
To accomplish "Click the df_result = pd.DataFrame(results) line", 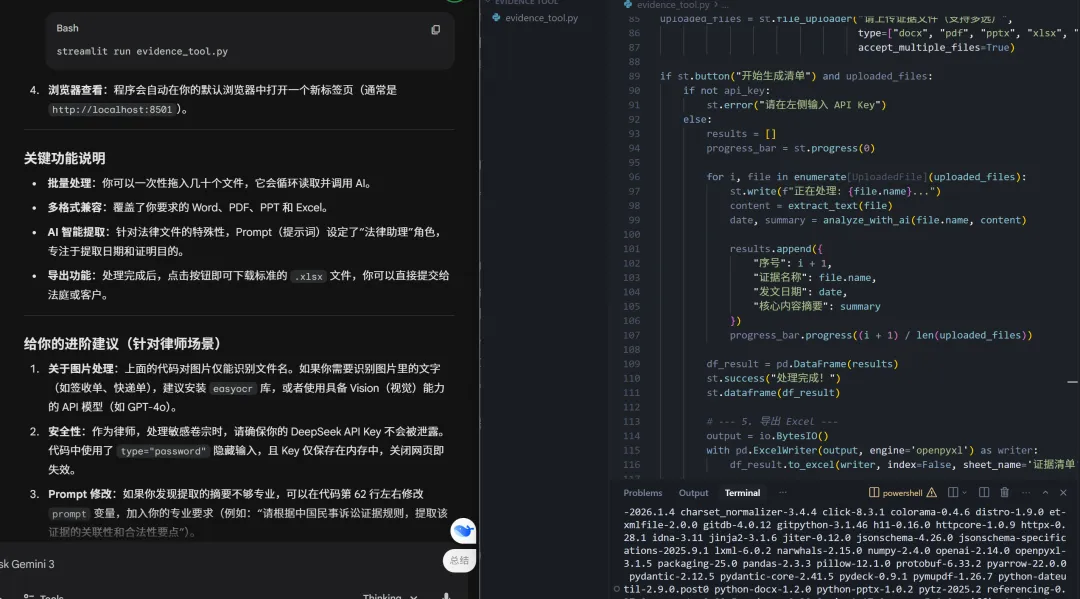I will [x=802, y=364].
